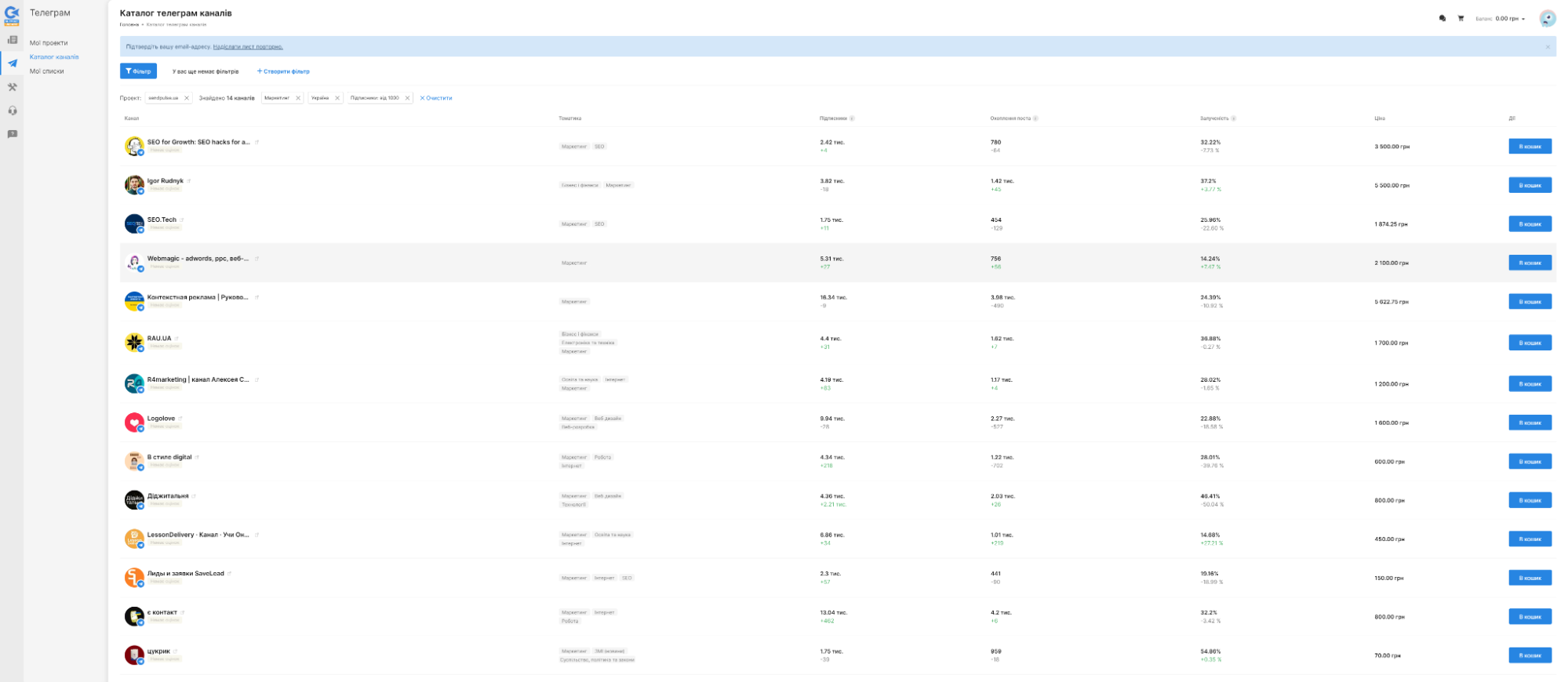The height and width of the screenshot is (682, 1568).
Task: Open Каталог каналів menu item
Action: [x=54, y=57]
